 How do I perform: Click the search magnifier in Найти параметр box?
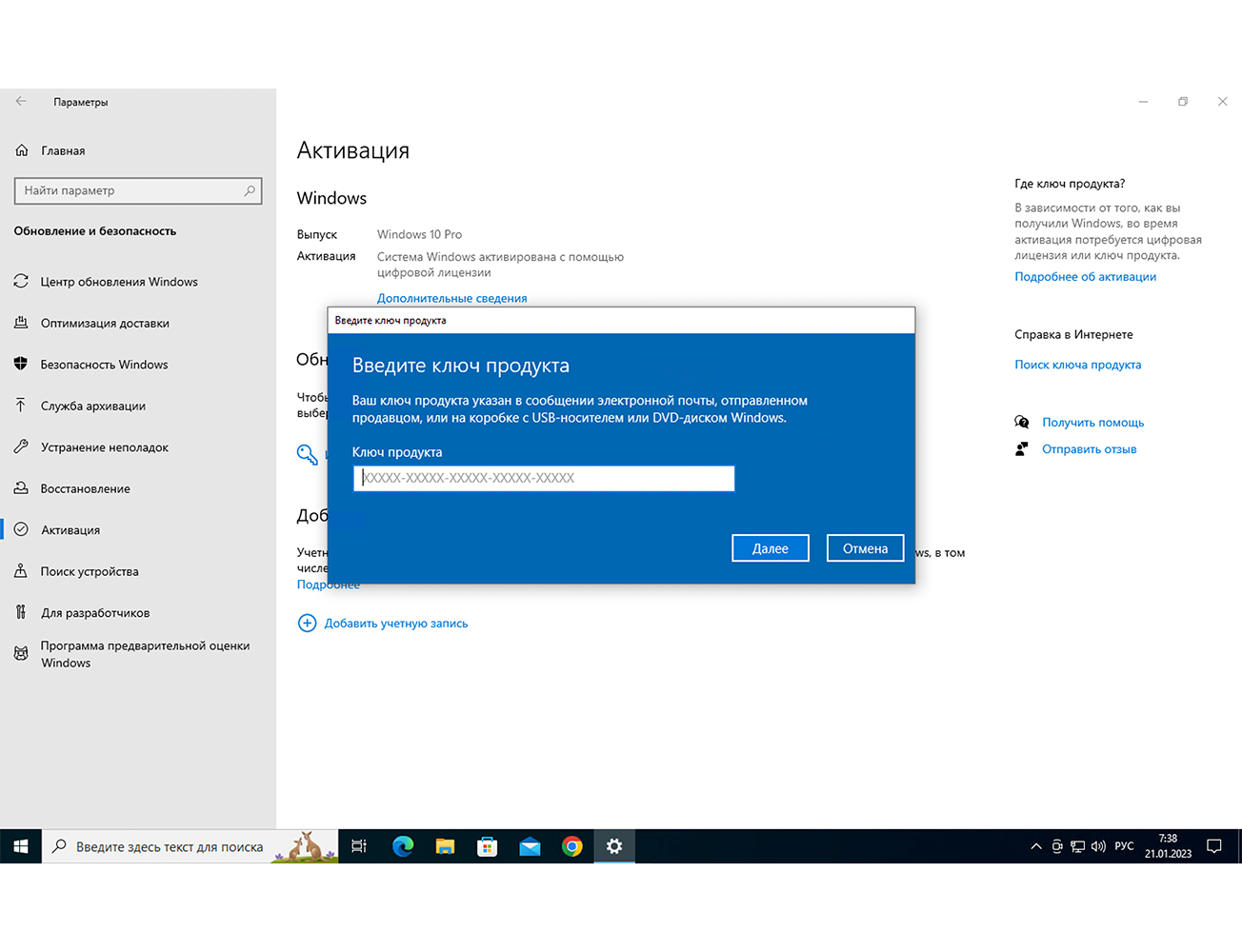250,190
